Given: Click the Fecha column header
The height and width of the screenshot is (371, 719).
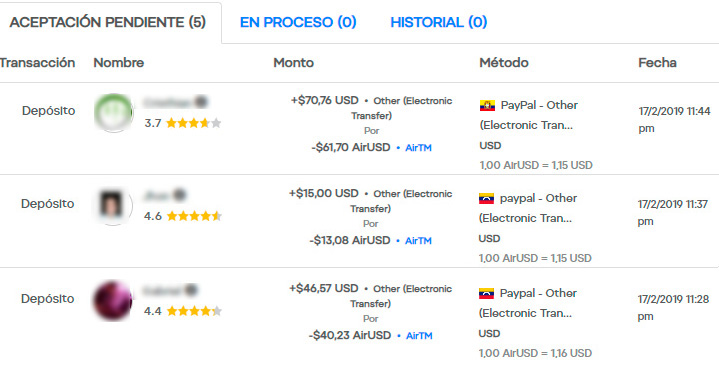Looking at the screenshot, I should [x=658, y=63].
